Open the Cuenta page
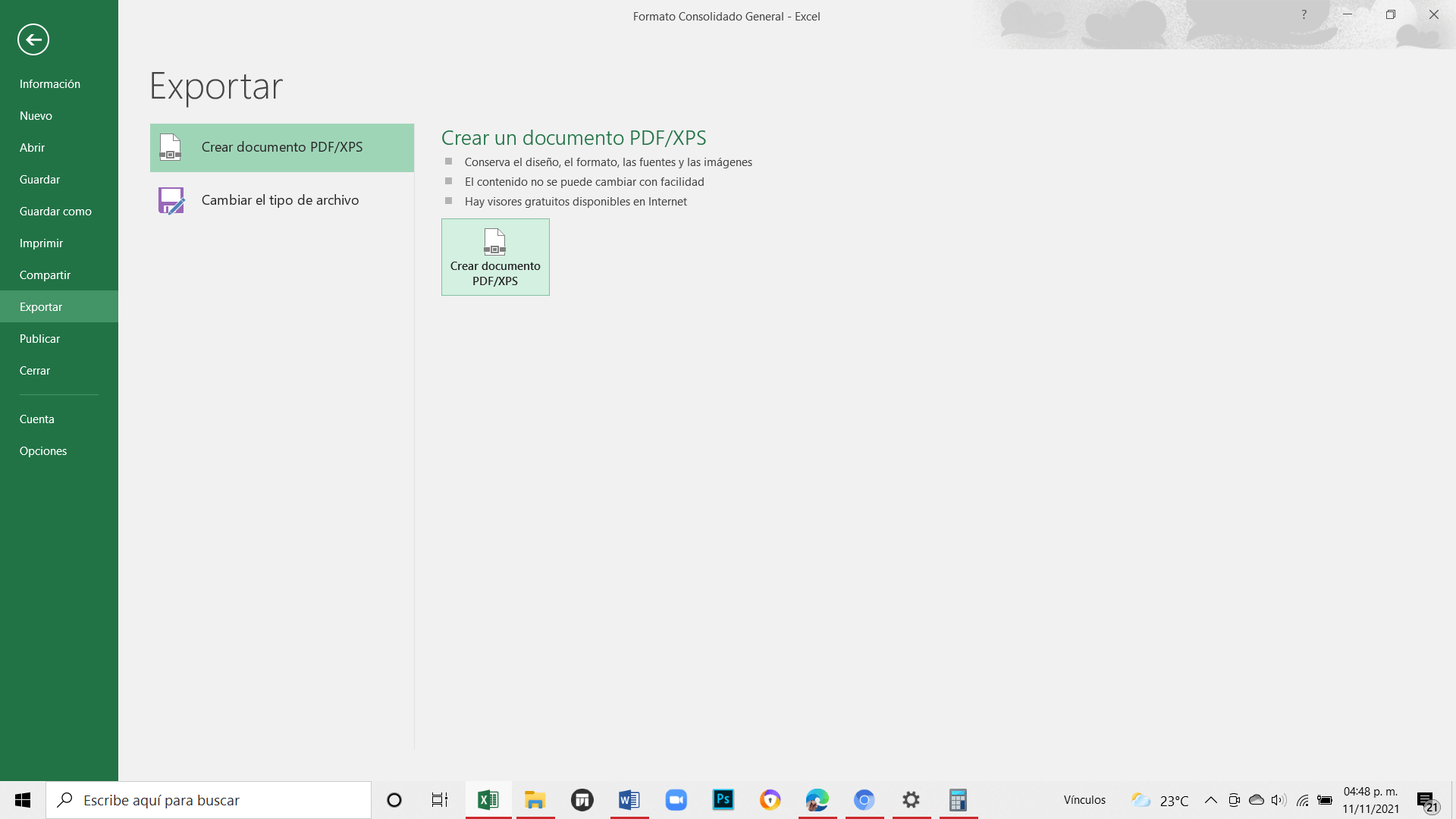 [37, 419]
